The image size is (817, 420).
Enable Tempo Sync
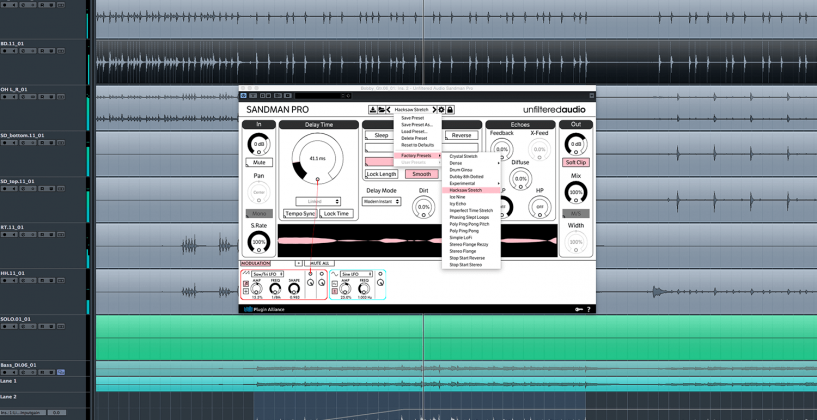click(x=300, y=214)
